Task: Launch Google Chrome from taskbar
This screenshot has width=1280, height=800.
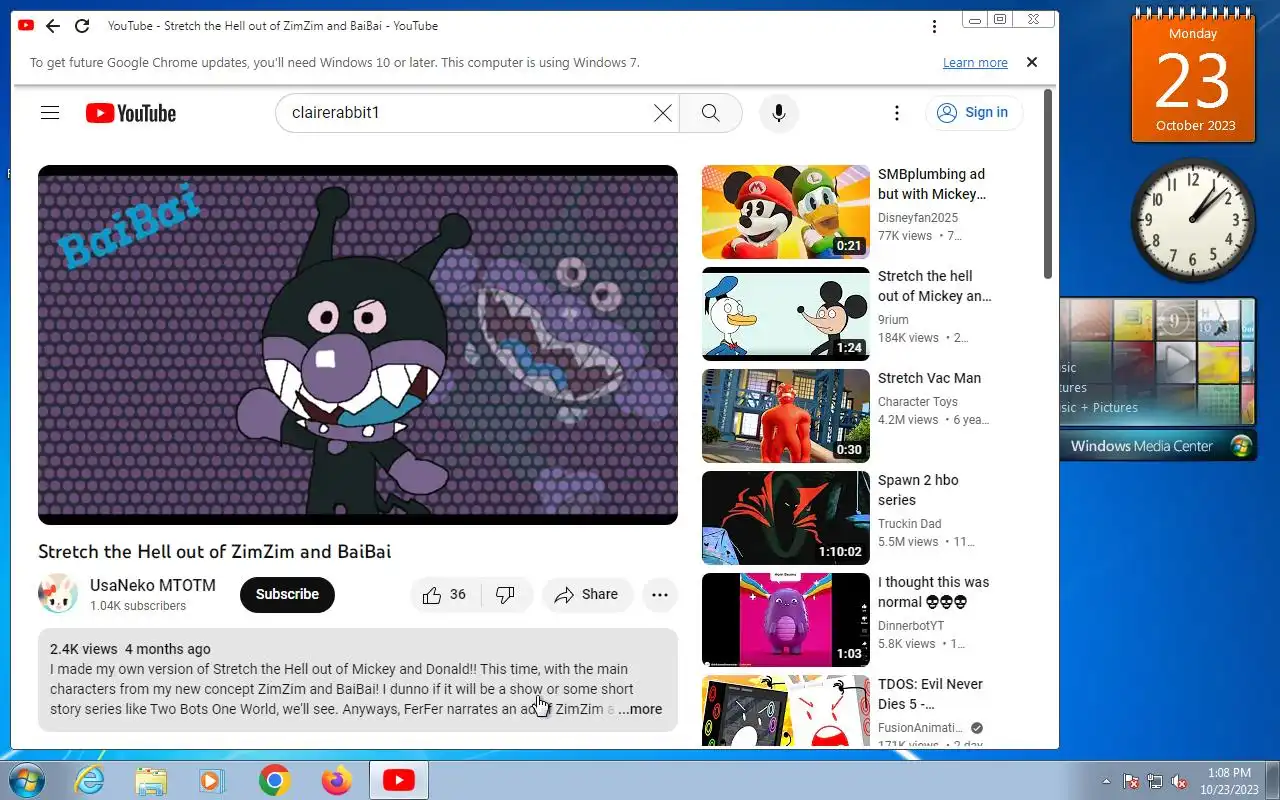Action: [274, 781]
